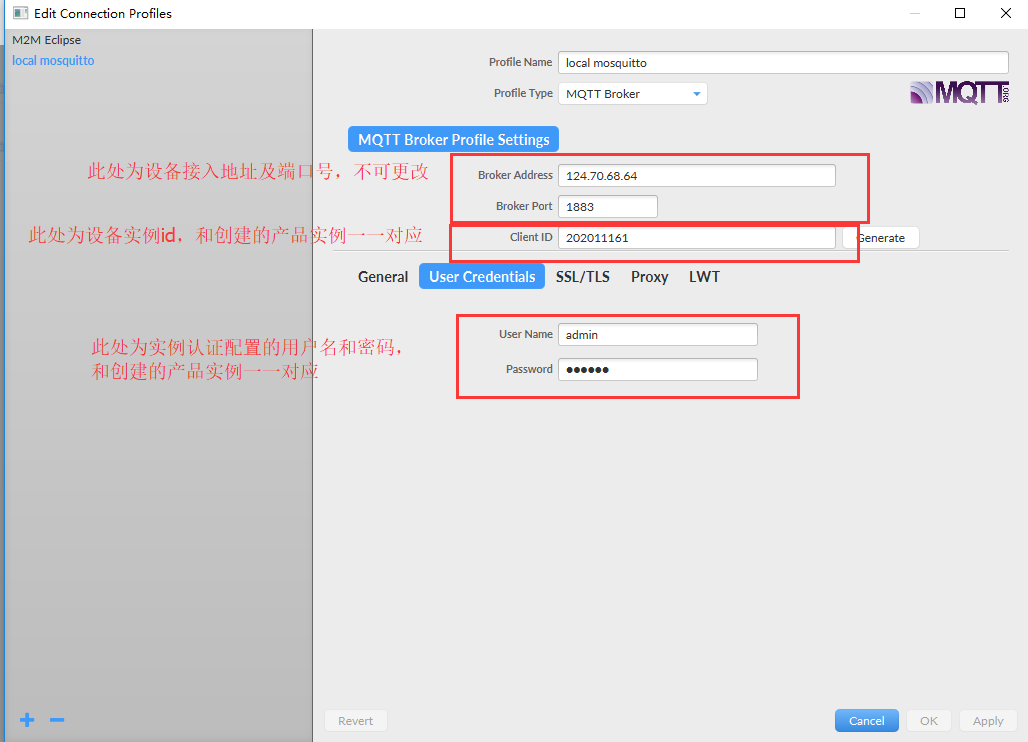Click the minus icon to remove profile
The image size is (1028, 742).
[x=57, y=720]
